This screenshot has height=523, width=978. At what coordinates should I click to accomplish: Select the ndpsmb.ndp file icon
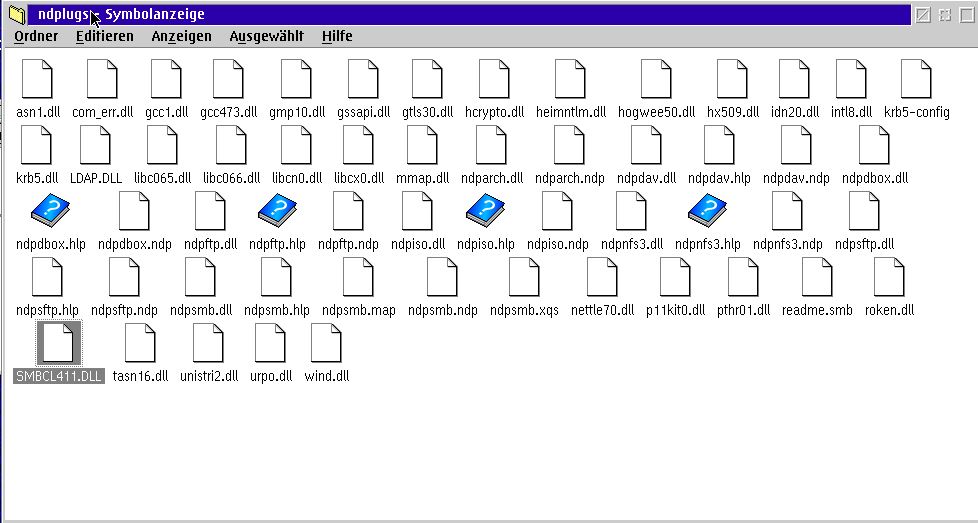442,277
